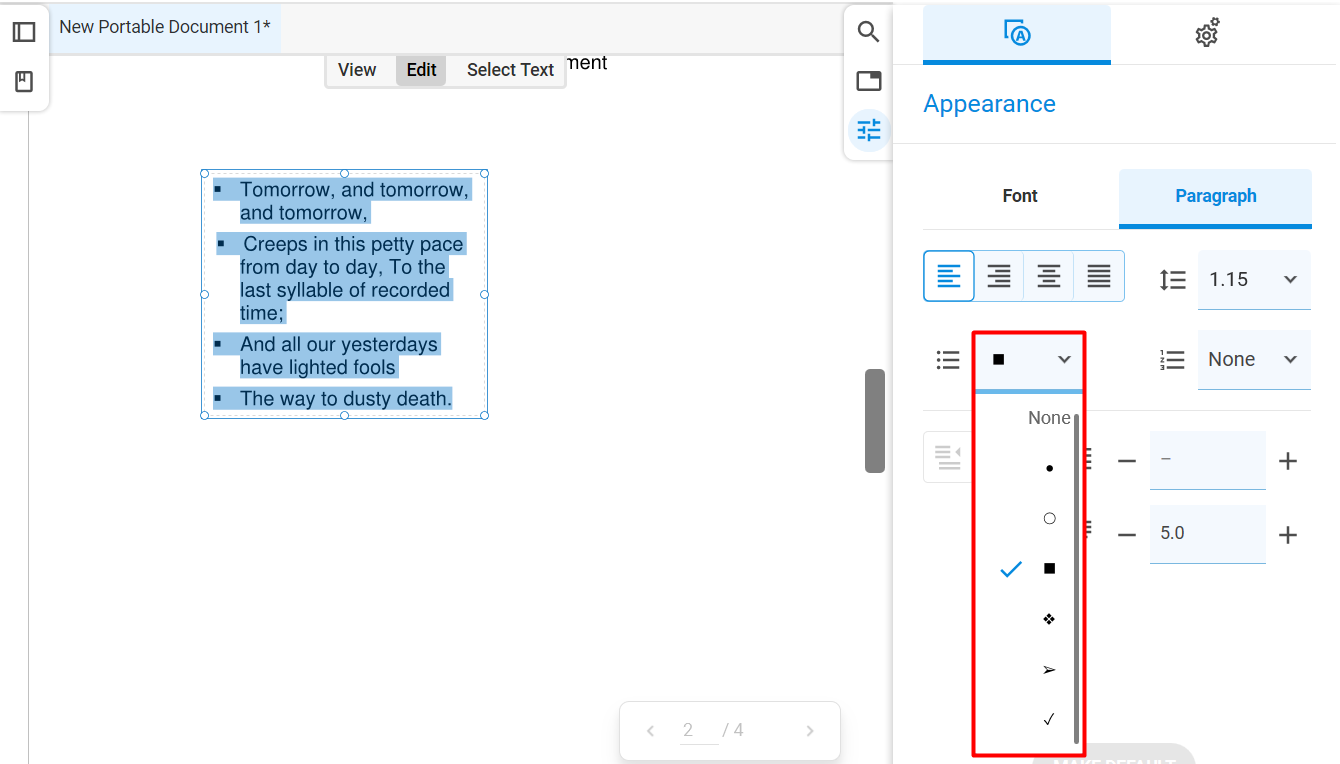The width and height of the screenshot is (1340, 764).
Task: Select the View mode button
Action: coord(357,70)
